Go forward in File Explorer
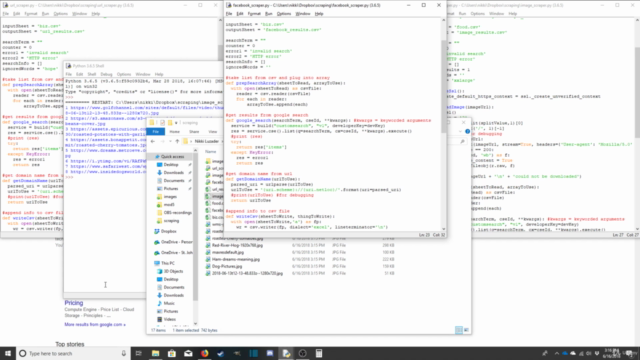The image size is (640, 360). pyautogui.click(x=162, y=141)
